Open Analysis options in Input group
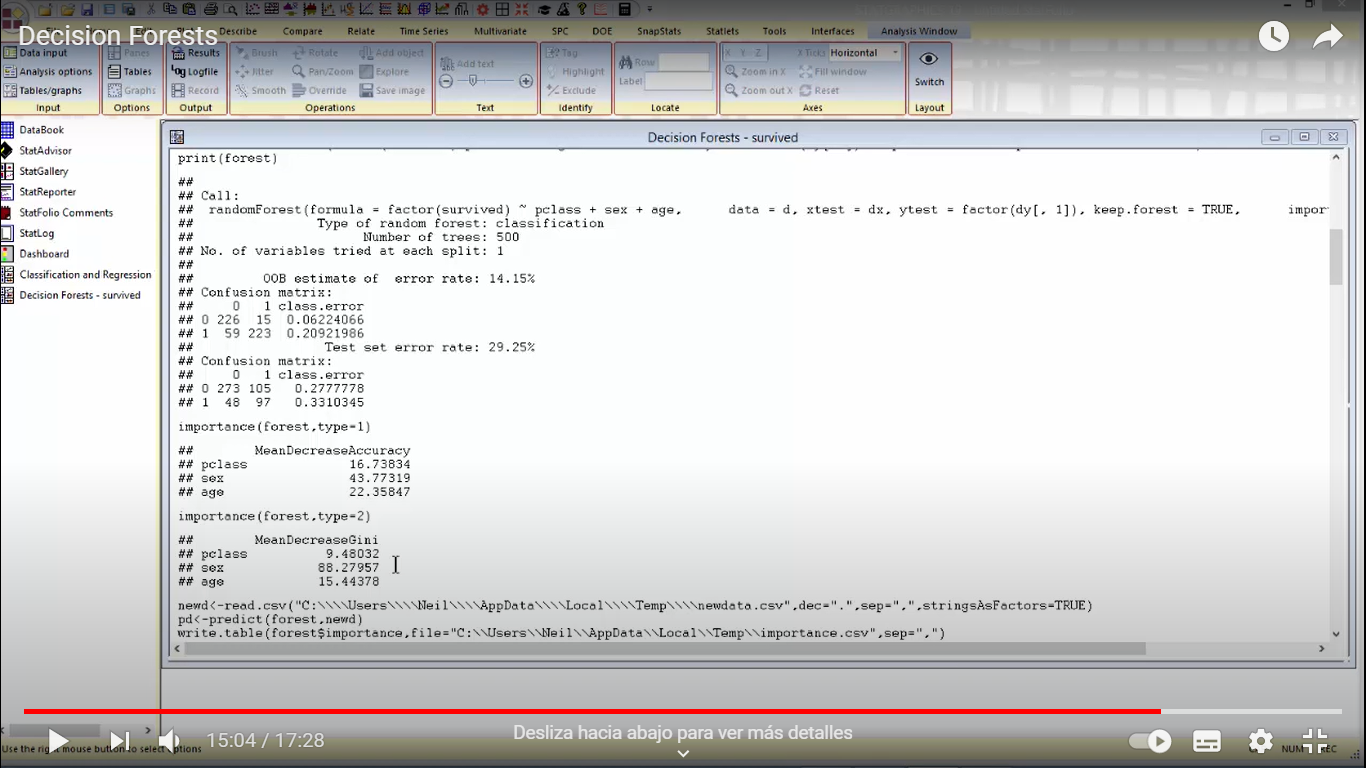 [x=55, y=72]
